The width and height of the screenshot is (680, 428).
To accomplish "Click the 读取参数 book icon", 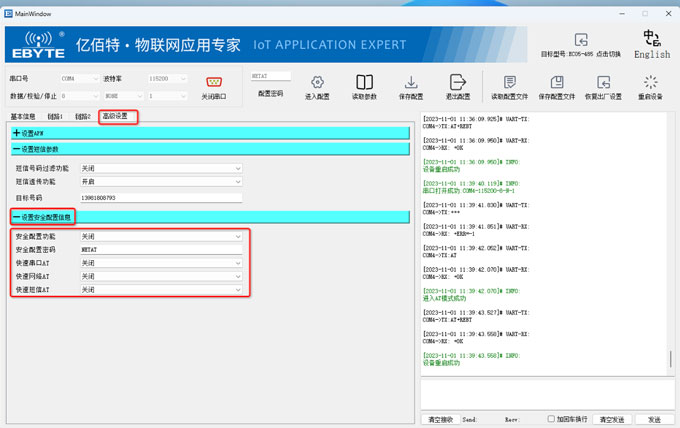I will [364, 82].
